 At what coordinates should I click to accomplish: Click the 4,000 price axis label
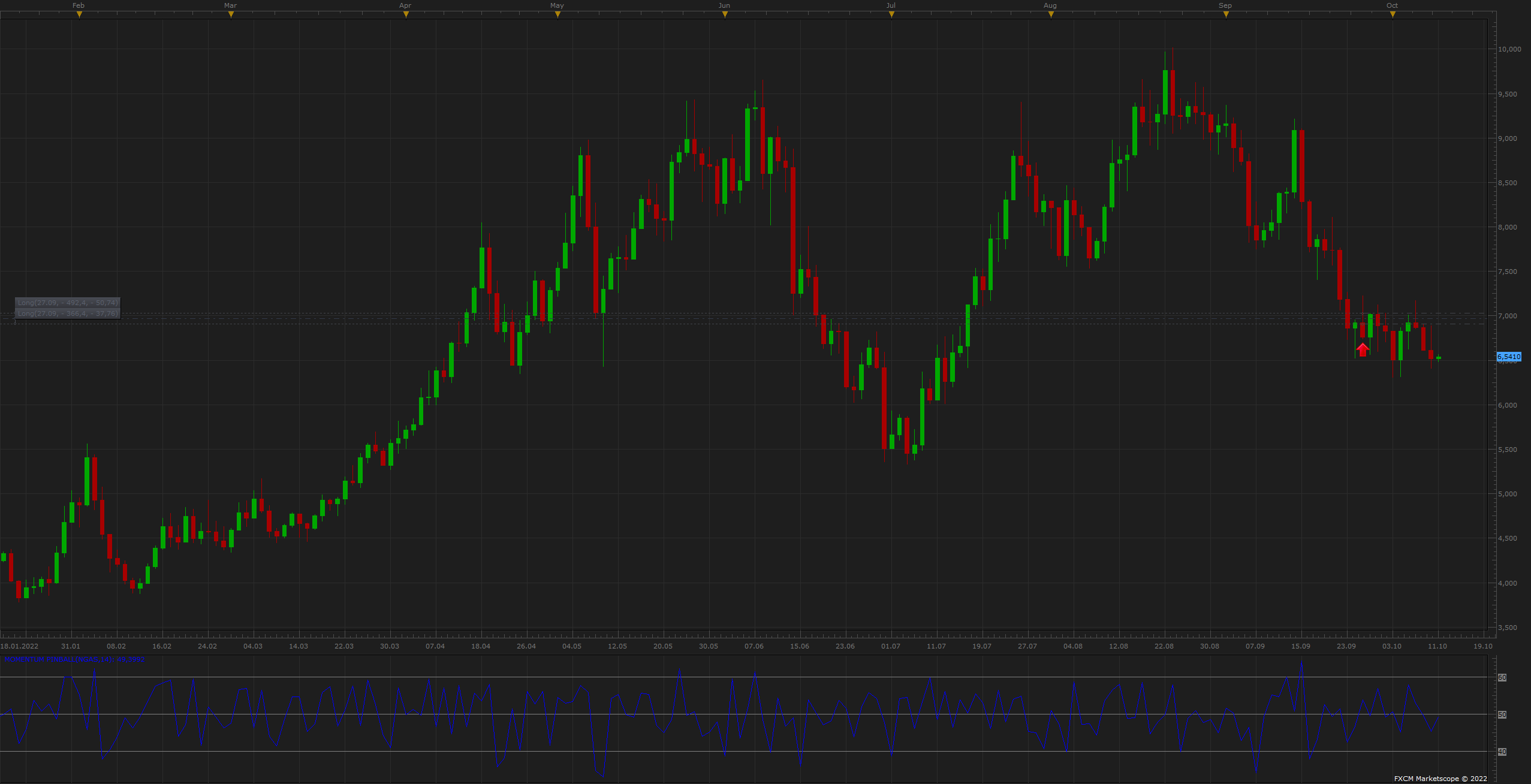pos(1508,583)
